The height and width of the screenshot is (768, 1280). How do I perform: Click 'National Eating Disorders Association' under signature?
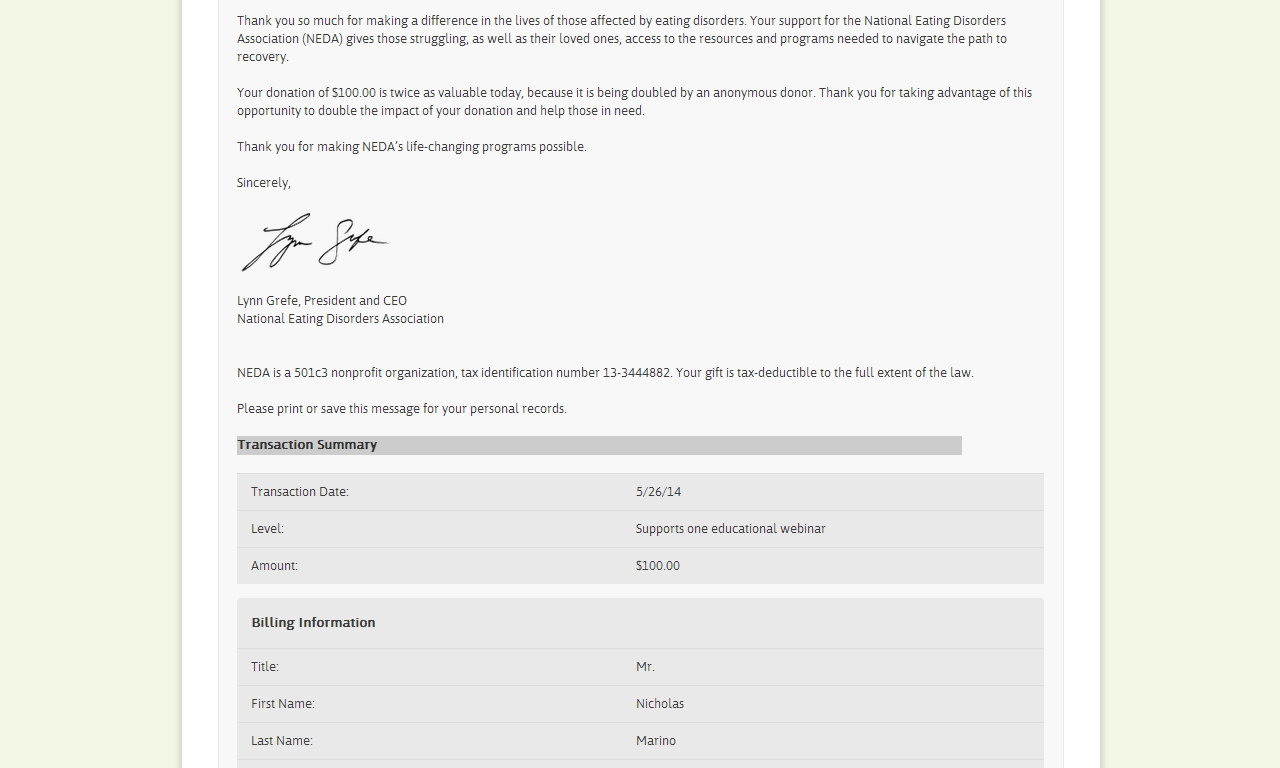[340, 319]
